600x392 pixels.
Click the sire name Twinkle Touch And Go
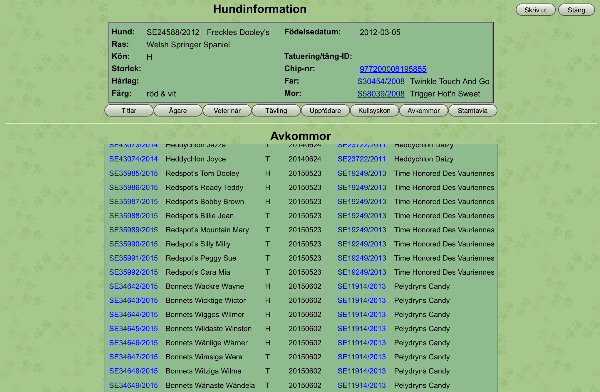point(450,81)
